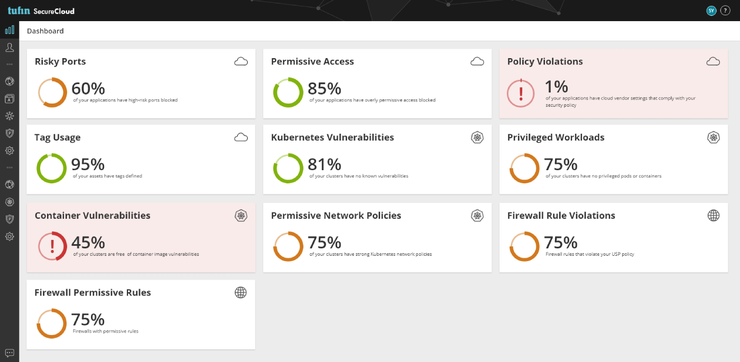Open the user profile sidebar icon
Screen dimensions: 740x362
click(x=9, y=47)
